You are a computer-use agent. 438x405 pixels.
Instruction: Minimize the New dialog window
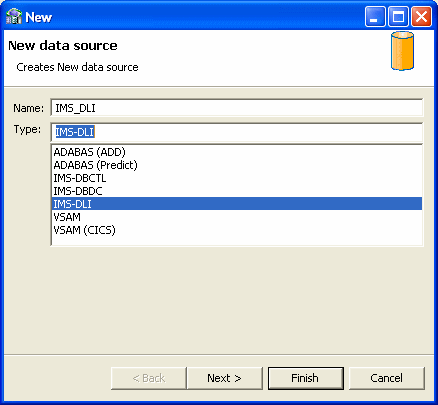pyautogui.click(x=375, y=16)
